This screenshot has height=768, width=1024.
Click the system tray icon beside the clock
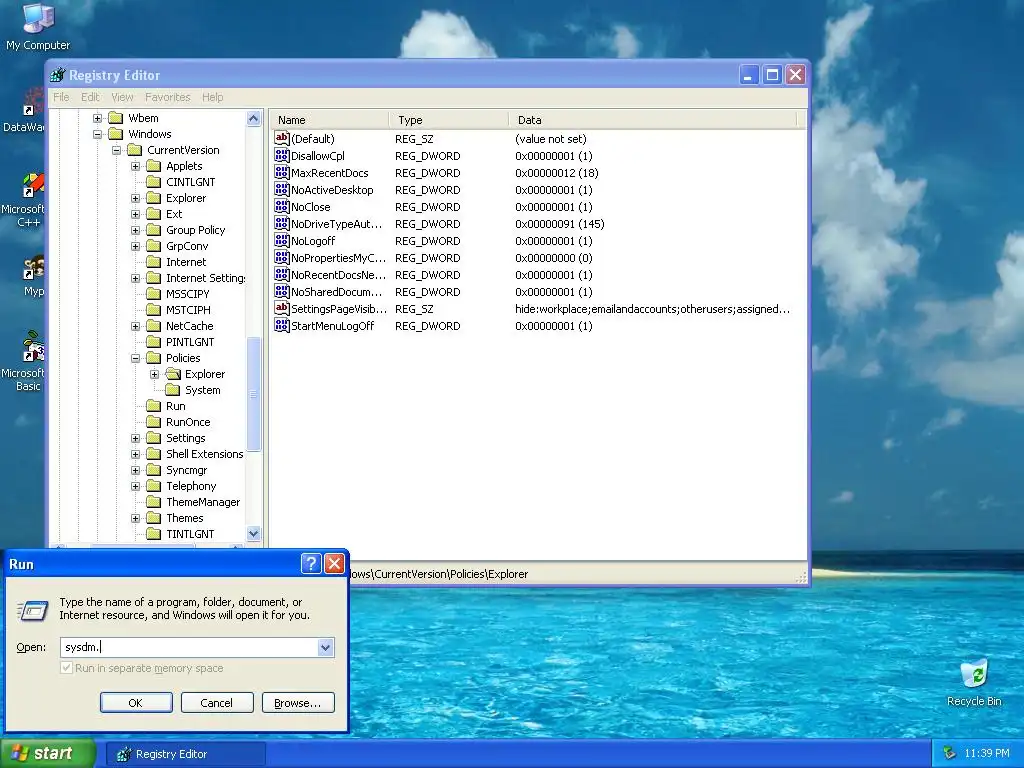[950, 753]
